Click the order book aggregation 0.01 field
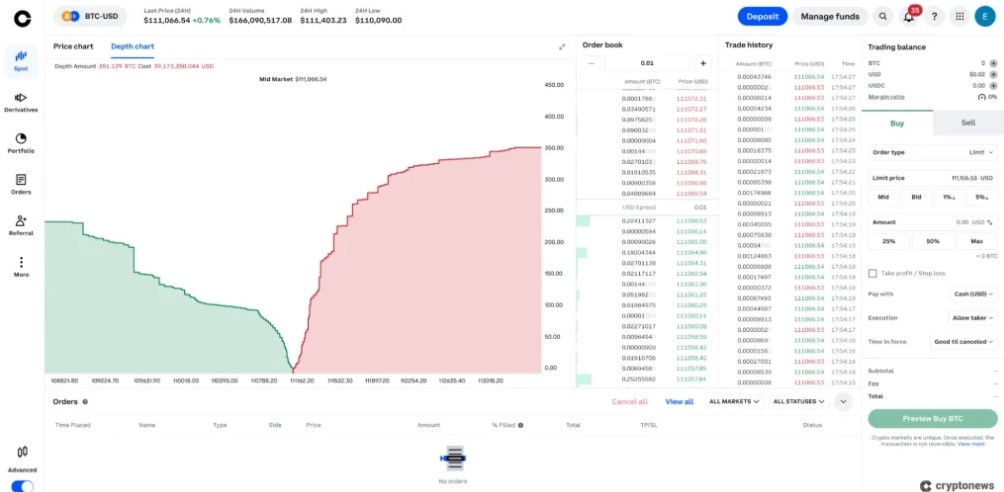This screenshot has height=492, width=1004. [647, 63]
